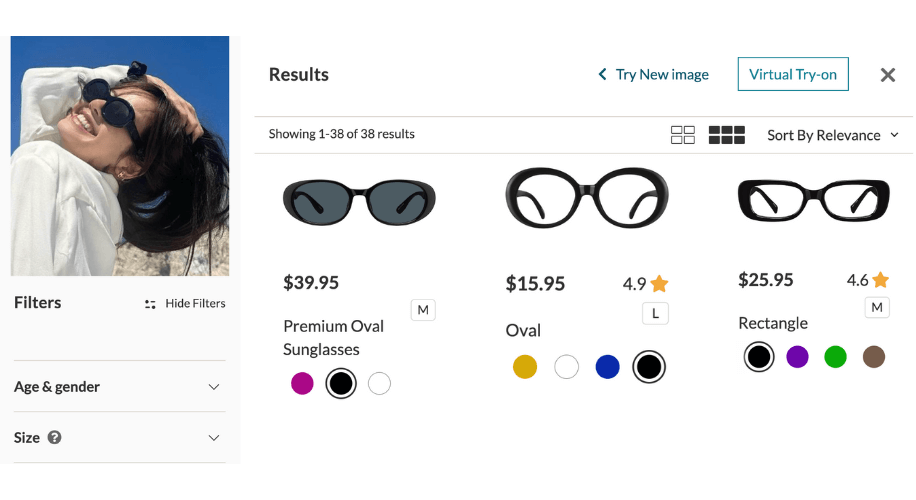This screenshot has width=916, height=500.
Task: Expand the Age & gender filter
Action: pos(119,387)
